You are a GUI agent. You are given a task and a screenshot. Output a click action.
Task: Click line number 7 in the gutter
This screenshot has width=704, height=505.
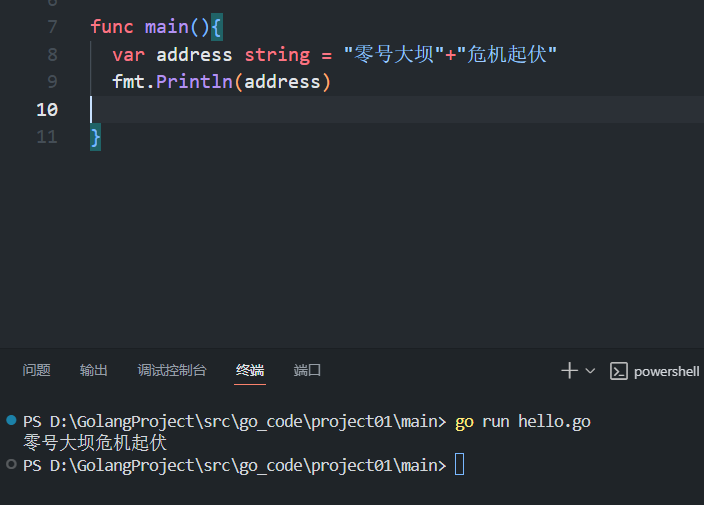[x=52, y=27]
